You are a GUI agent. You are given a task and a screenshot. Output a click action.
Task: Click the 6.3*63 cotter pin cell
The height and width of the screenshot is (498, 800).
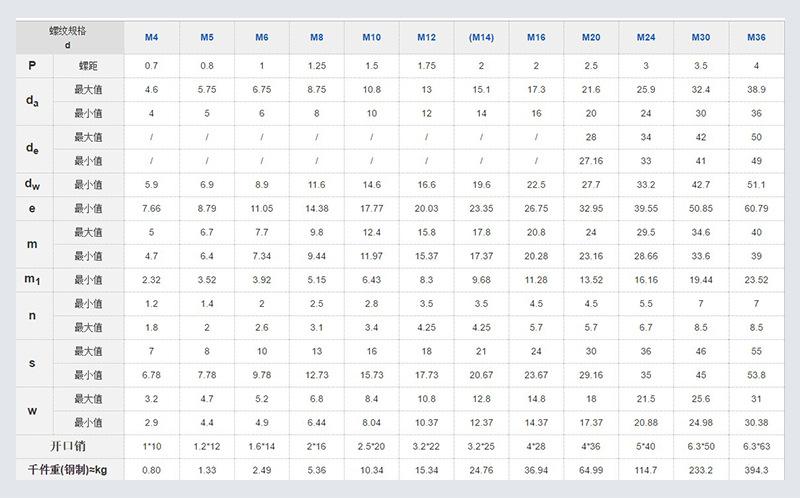[x=756, y=446]
